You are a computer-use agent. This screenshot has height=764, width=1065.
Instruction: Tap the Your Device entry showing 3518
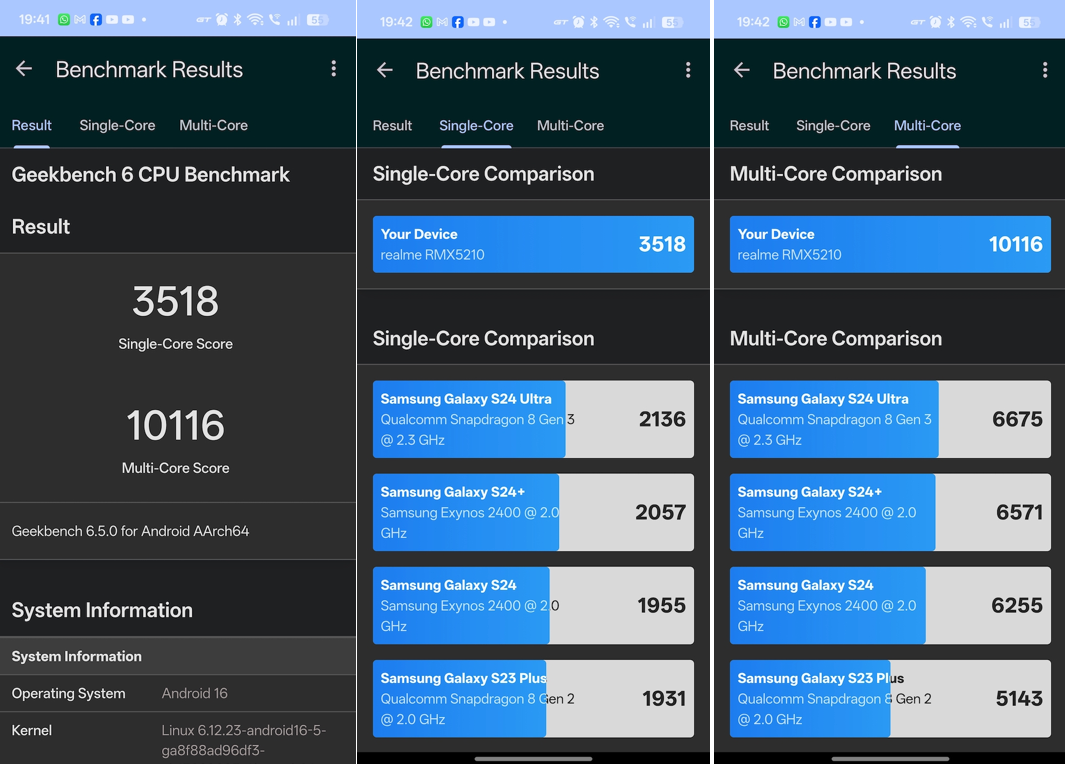pos(533,243)
